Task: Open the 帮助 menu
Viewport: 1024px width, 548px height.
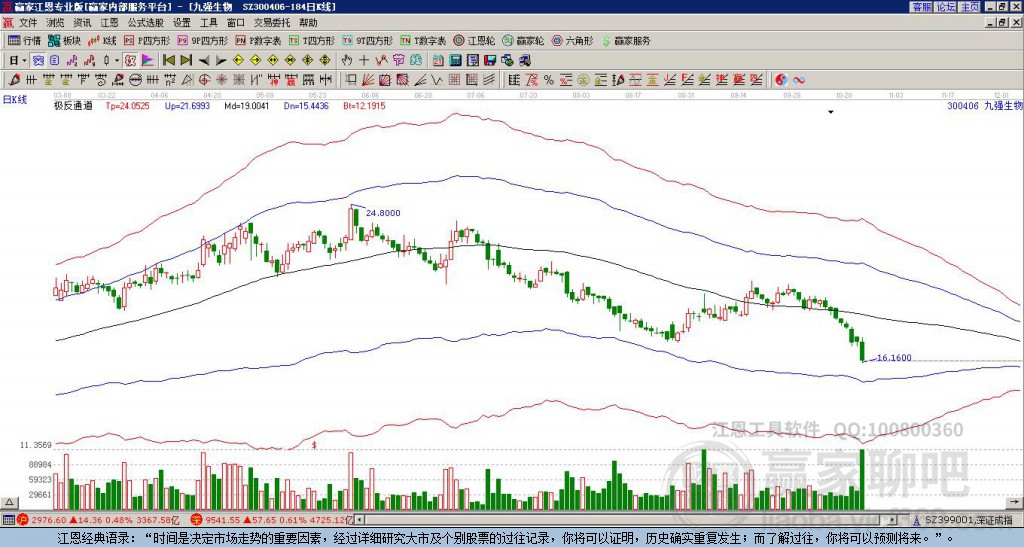Action: 308,23
